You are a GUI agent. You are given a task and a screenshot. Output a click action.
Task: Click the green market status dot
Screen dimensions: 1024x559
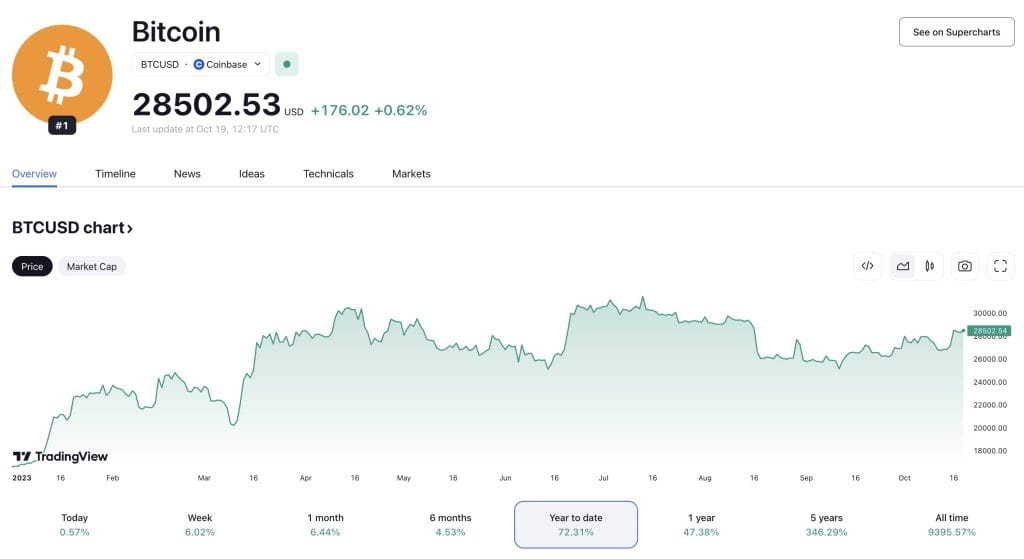click(287, 64)
